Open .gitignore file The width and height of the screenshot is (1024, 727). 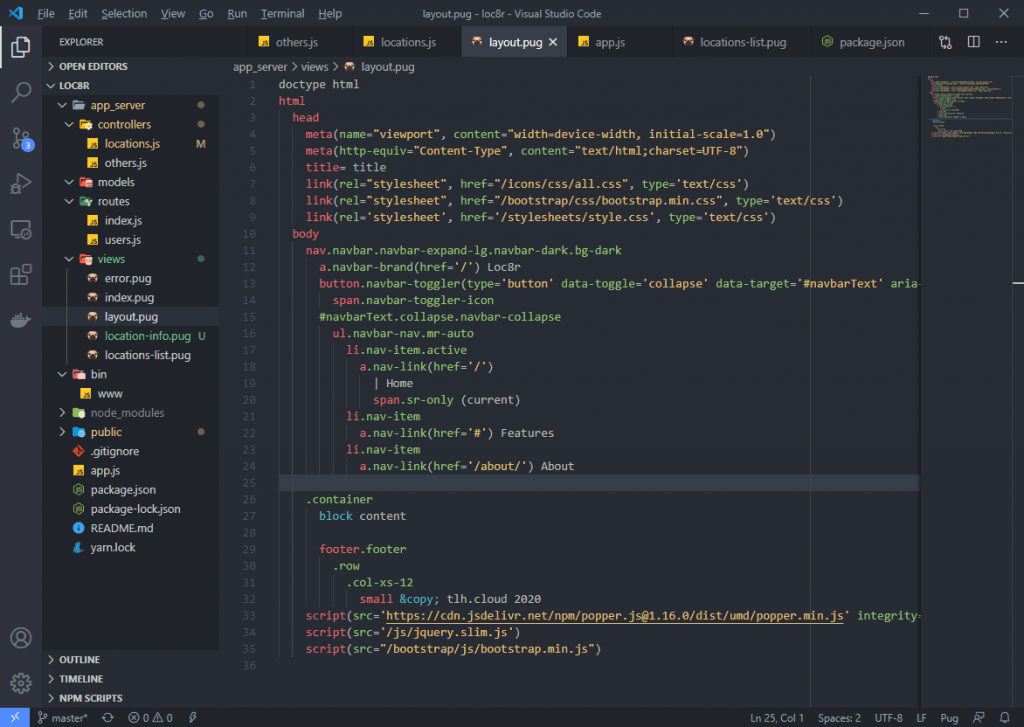coord(114,451)
